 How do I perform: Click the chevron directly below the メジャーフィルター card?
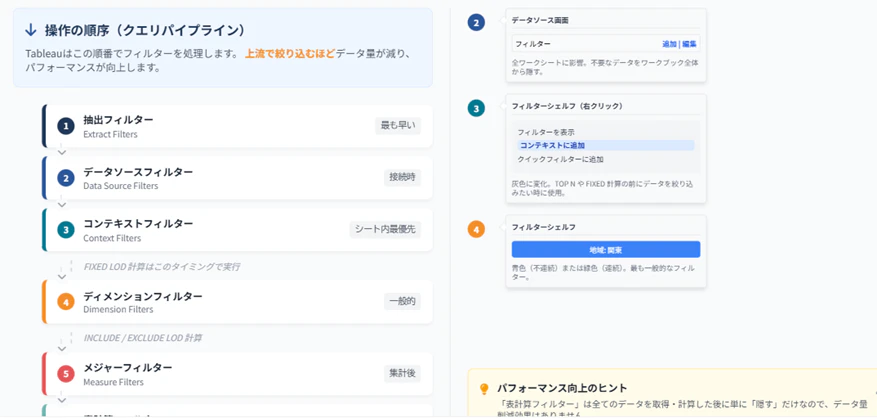[62, 400]
